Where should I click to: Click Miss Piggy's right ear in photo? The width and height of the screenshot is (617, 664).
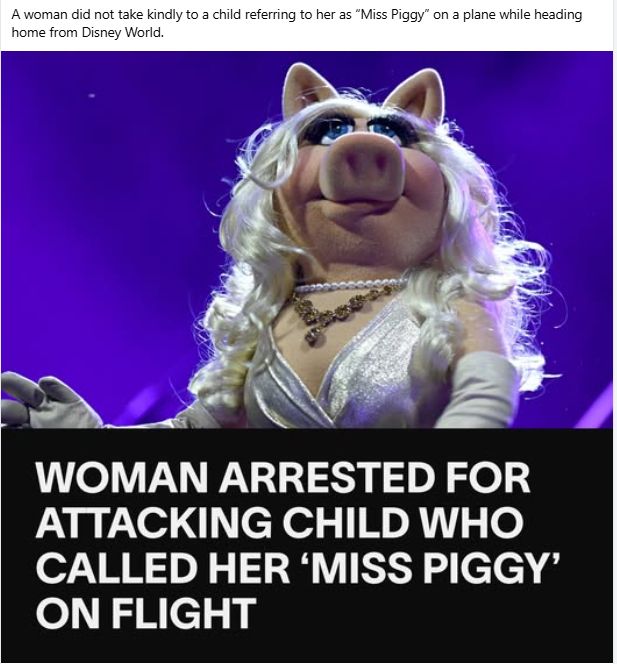[419, 94]
